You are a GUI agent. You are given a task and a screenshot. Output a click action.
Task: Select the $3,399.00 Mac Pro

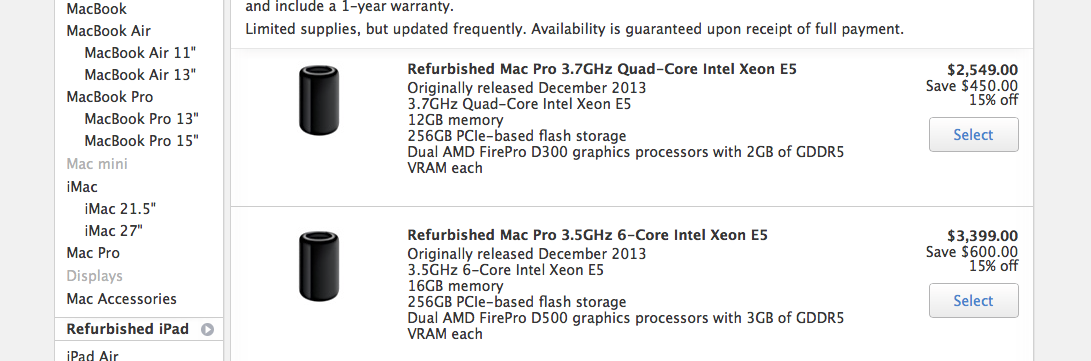[973, 300]
